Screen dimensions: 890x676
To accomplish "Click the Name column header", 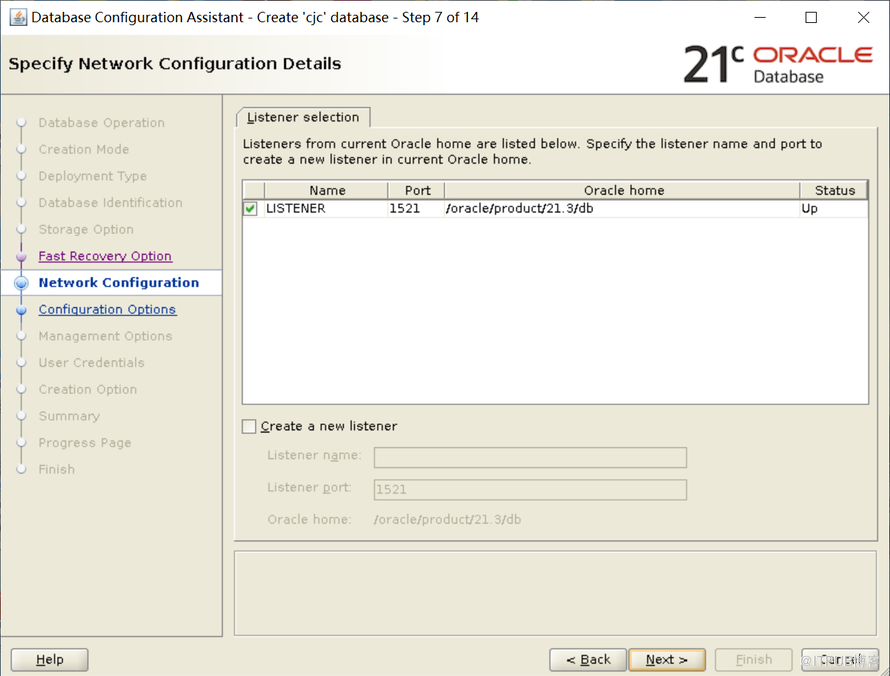I will click(x=326, y=191).
